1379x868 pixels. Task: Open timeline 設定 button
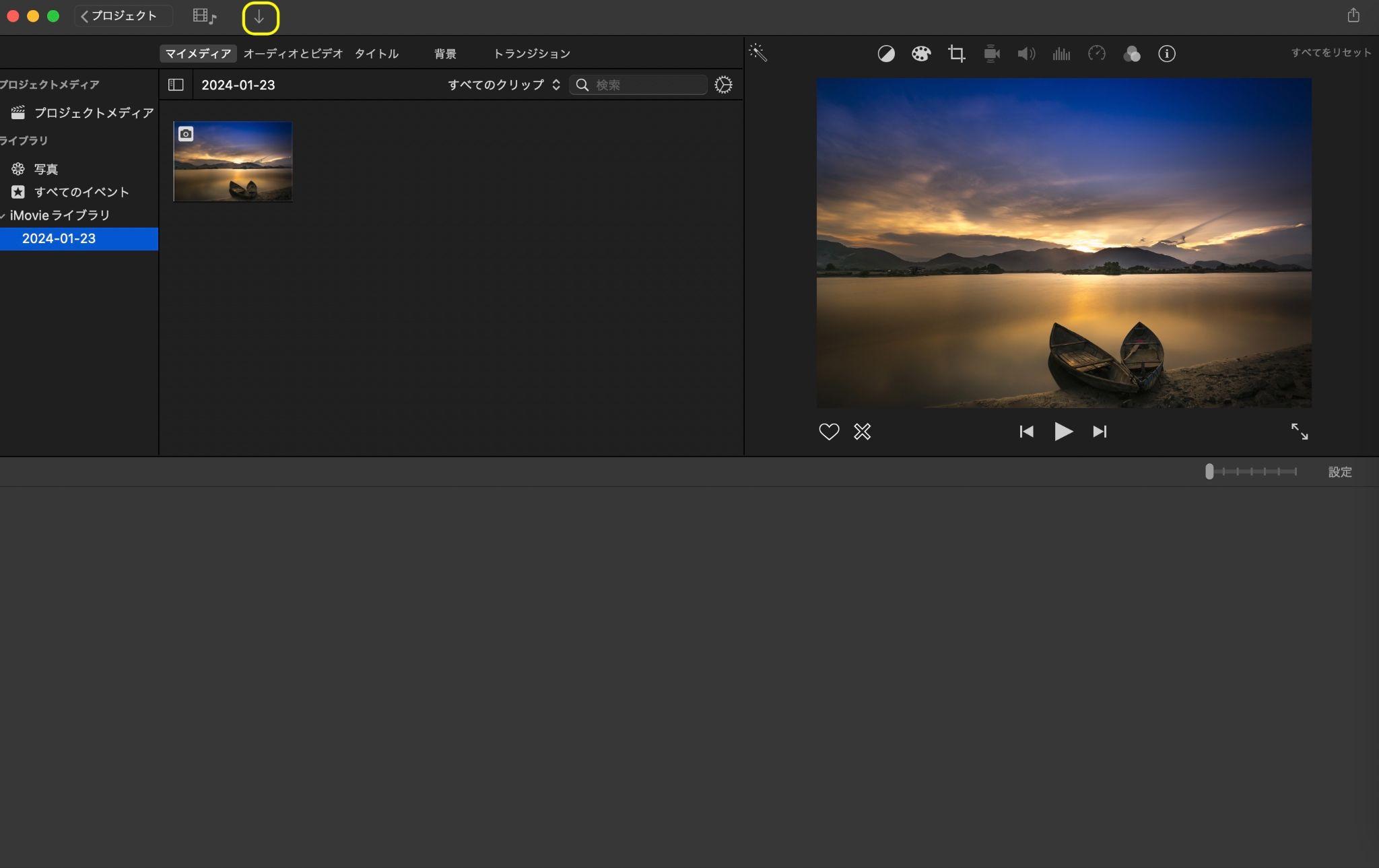point(1340,472)
